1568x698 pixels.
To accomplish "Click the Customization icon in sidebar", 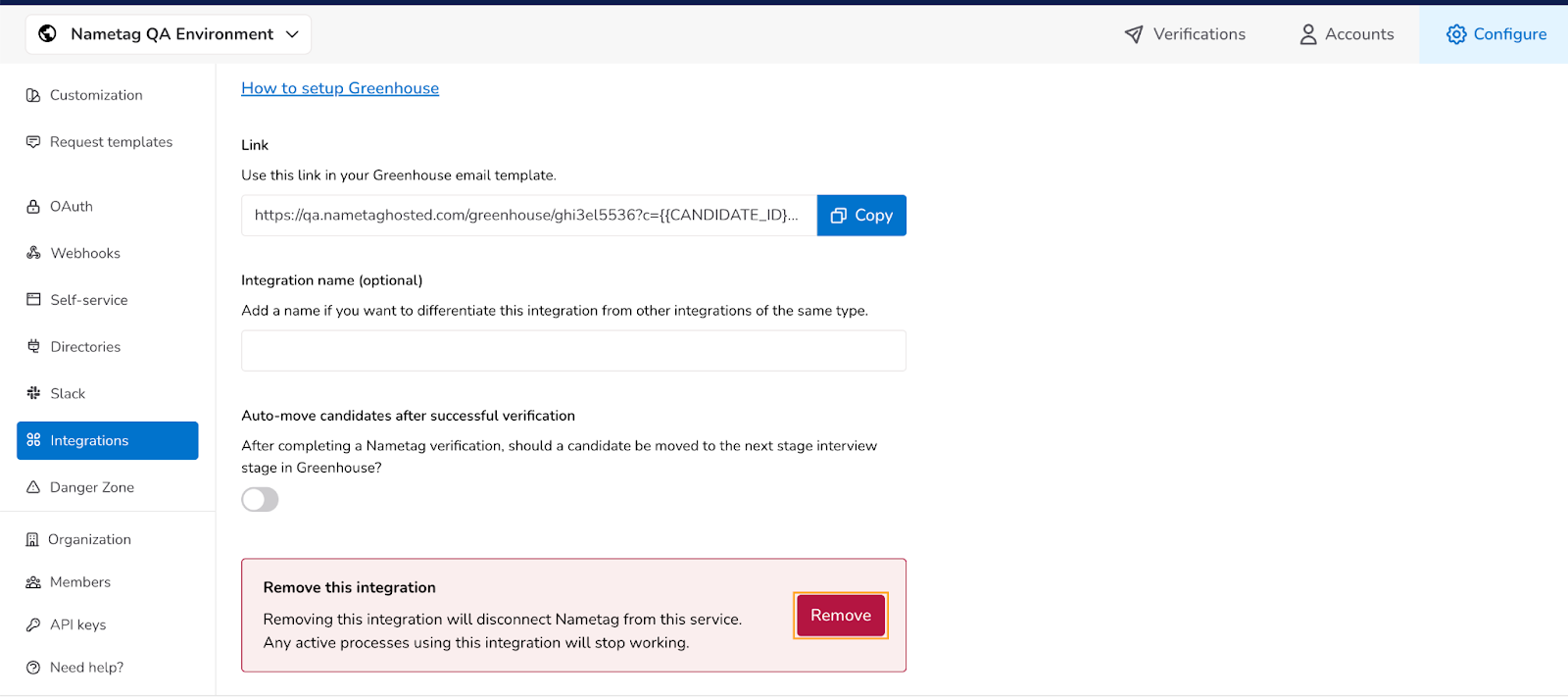I will 33,95.
